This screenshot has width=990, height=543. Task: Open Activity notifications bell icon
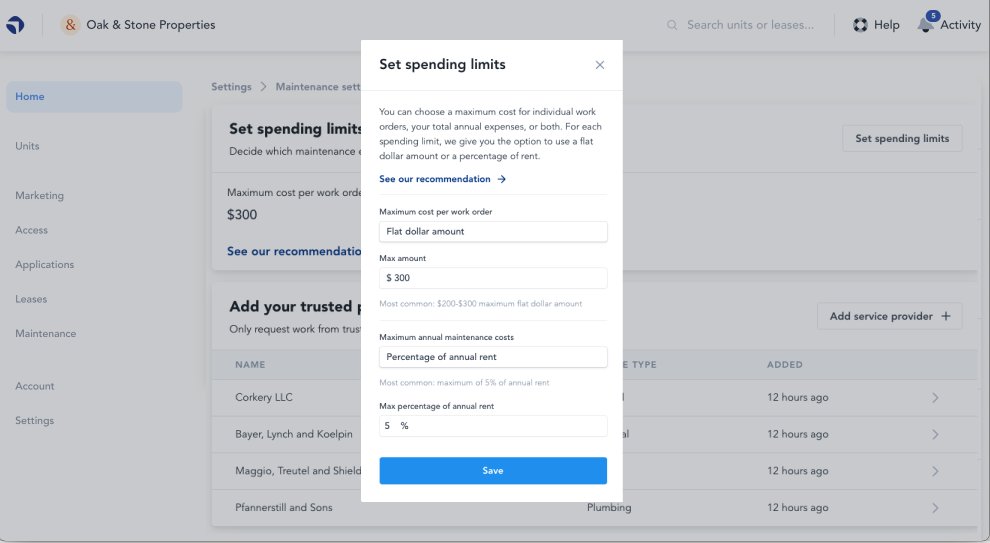[x=926, y=24]
